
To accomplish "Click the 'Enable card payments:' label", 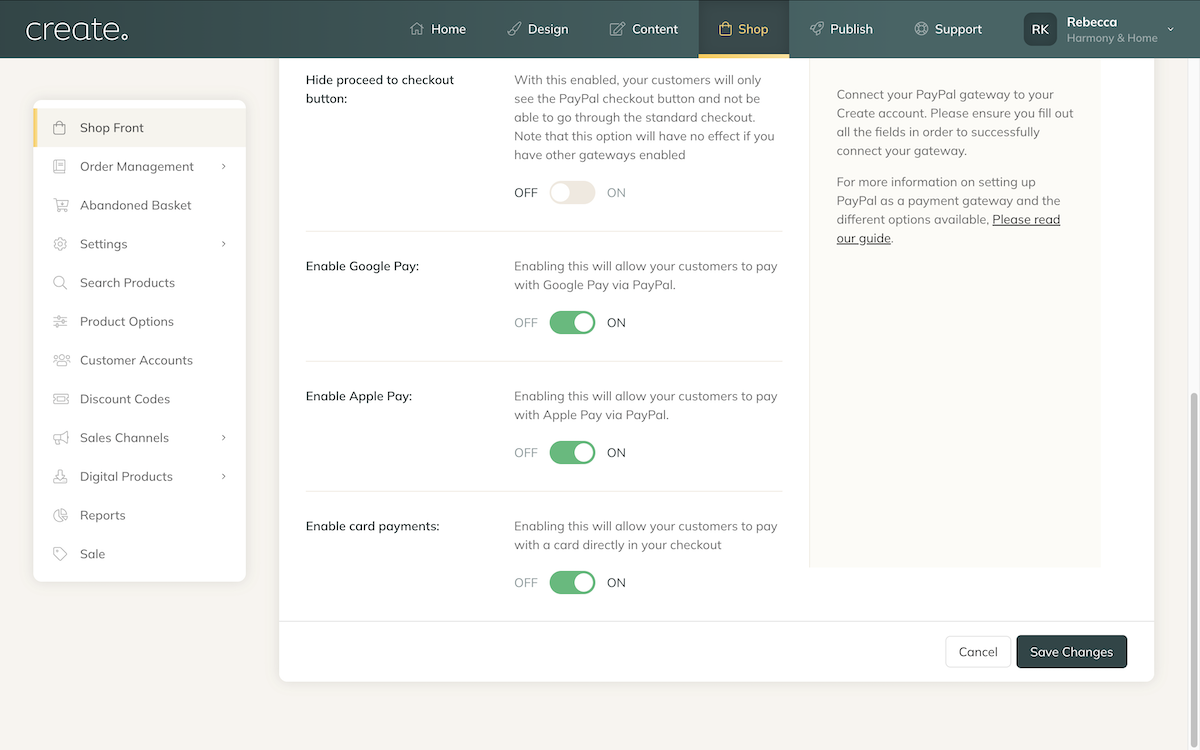I will [373, 526].
